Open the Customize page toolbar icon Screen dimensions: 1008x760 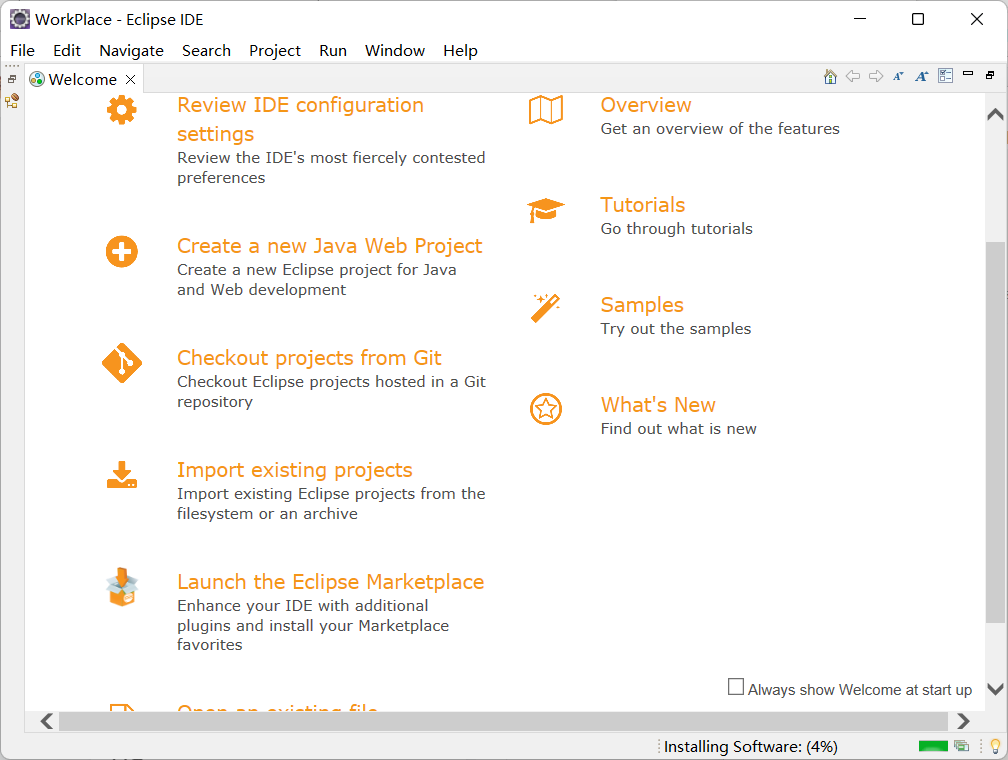coord(945,76)
